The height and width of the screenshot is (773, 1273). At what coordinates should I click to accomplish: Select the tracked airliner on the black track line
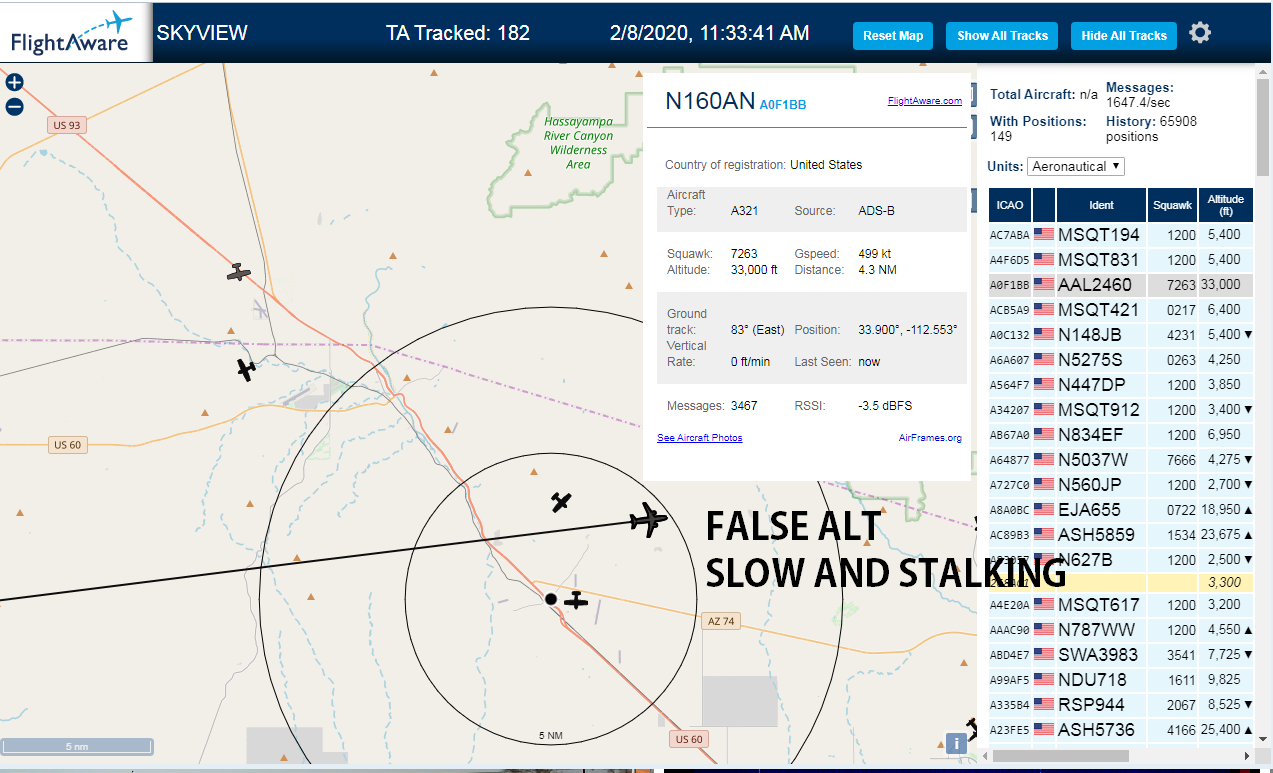click(x=649, y=520)
